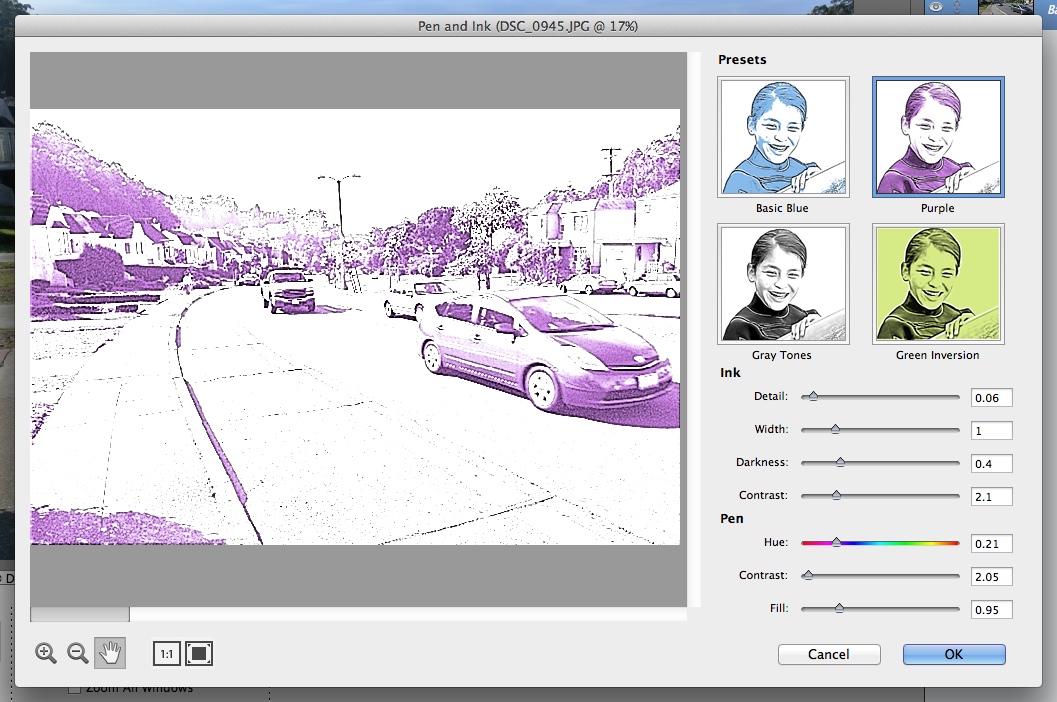Click the Ink Contrast value field
Image resolution: width=1057 pixels, height=702 pixels.
991,497
